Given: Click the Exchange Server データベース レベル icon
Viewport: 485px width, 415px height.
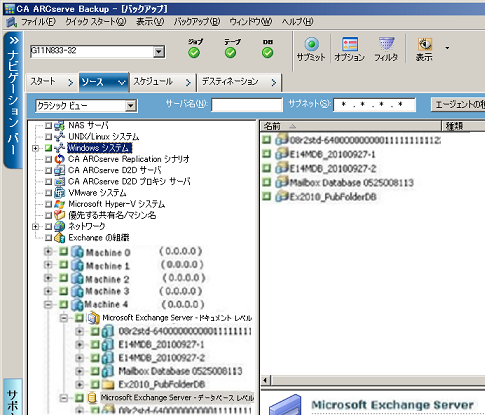Looking at the screenshot, I should (x=91, y=398).
